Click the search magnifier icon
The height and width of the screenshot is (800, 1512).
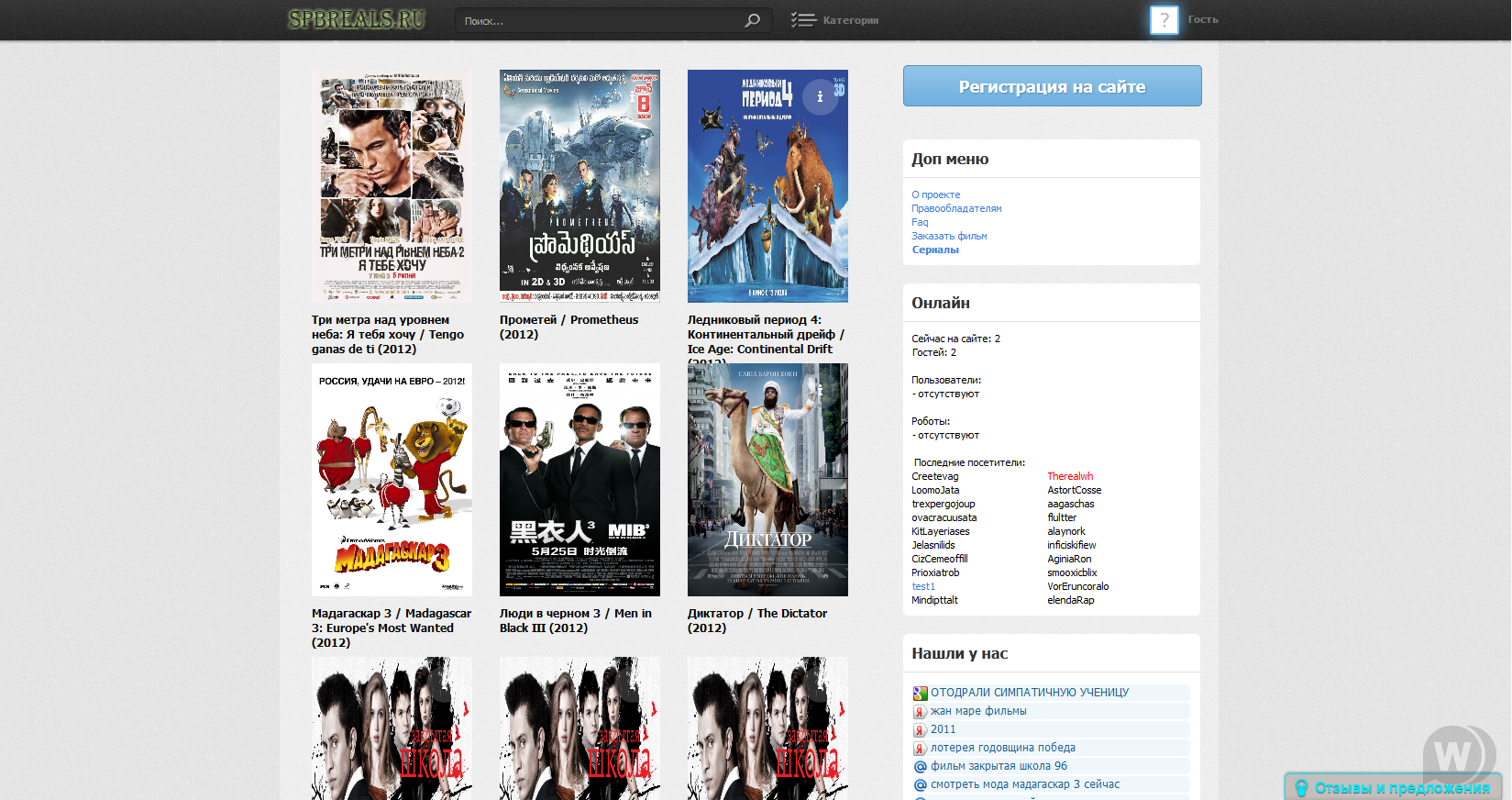click(x=752, y=20)
